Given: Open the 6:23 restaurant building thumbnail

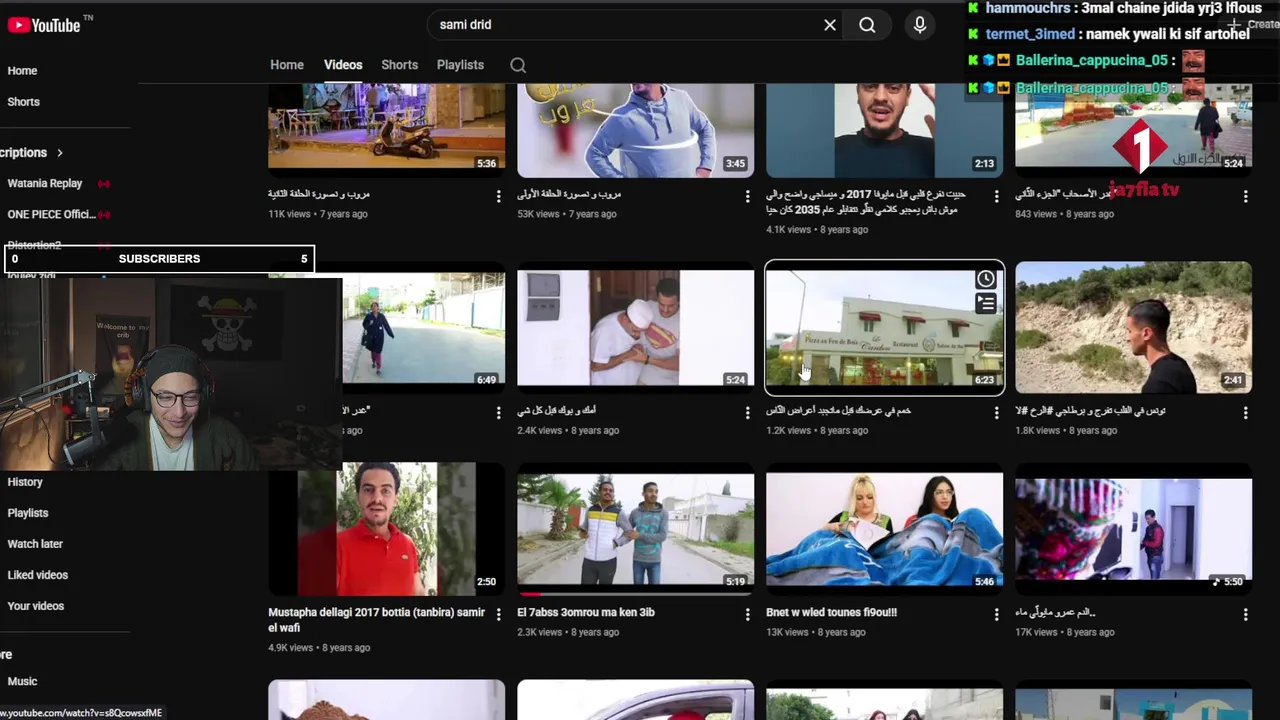Looking at the screenshot, I should pyautogui.click(x=884, y=328).
